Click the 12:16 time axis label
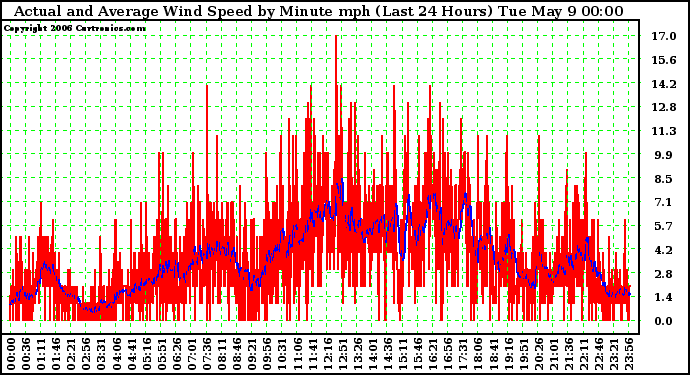 coord(327,354)
